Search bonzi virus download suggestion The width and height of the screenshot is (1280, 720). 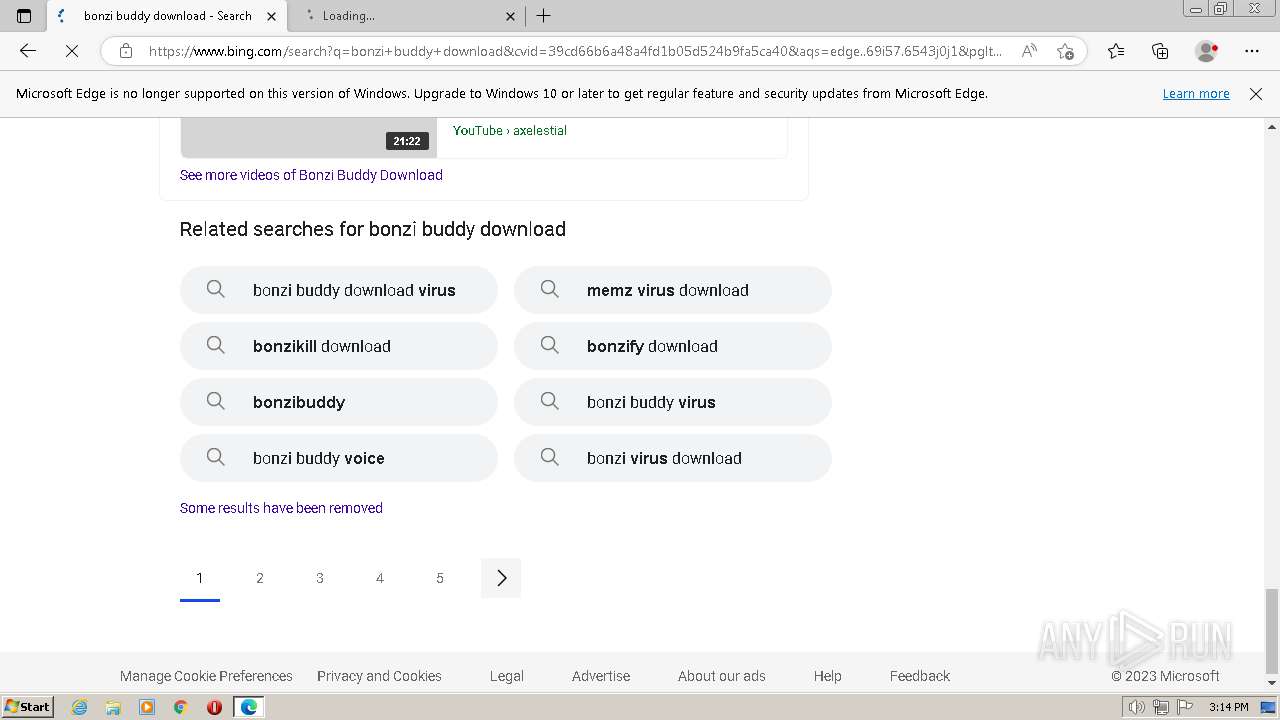pos(673,458)
